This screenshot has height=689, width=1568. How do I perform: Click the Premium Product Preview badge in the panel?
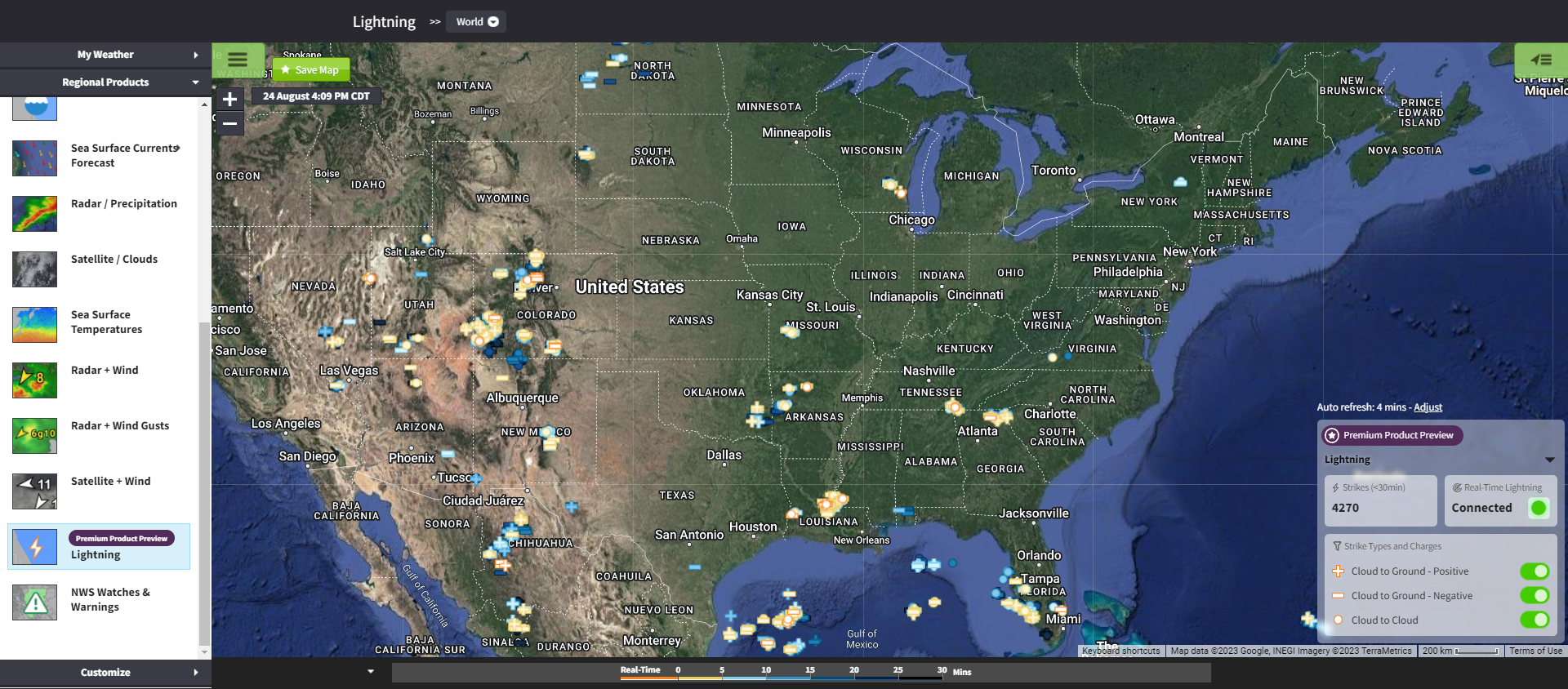pos(1392,435)
